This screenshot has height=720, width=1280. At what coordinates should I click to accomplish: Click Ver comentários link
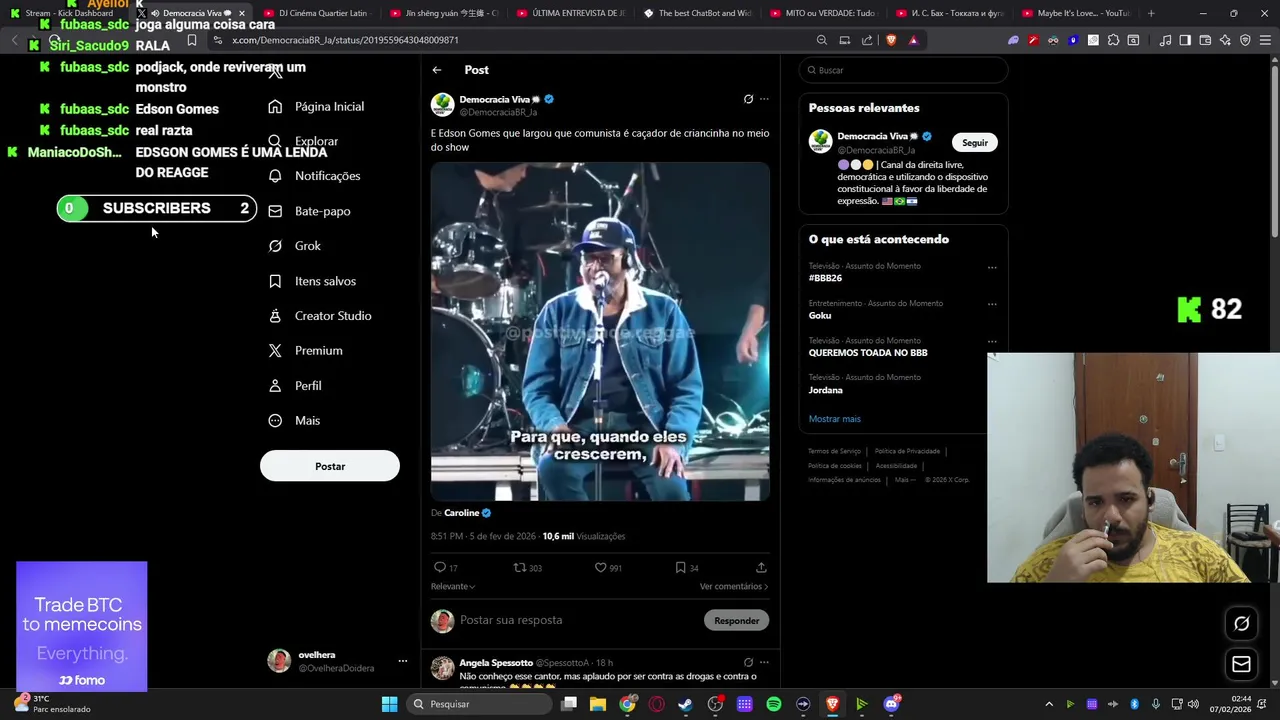pyautogui.click(x=734, y=586)
